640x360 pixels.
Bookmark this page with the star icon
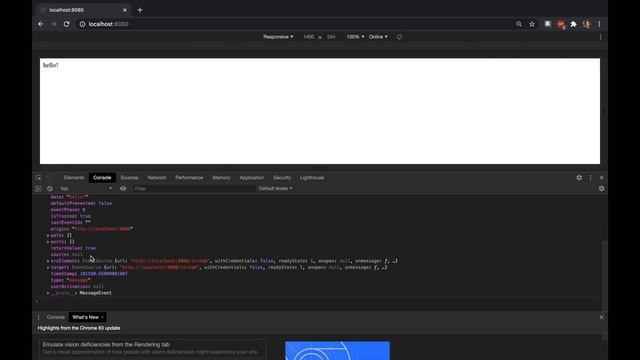click(532, 24)
